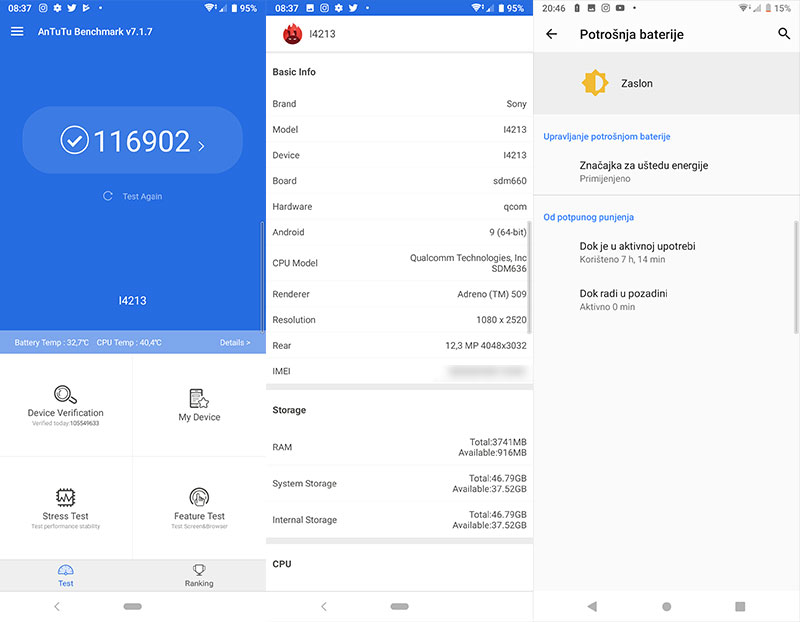The width and height of the screenshot is (800, 622).
Task: Switch to the Test tab
Action: pos(66,576)
